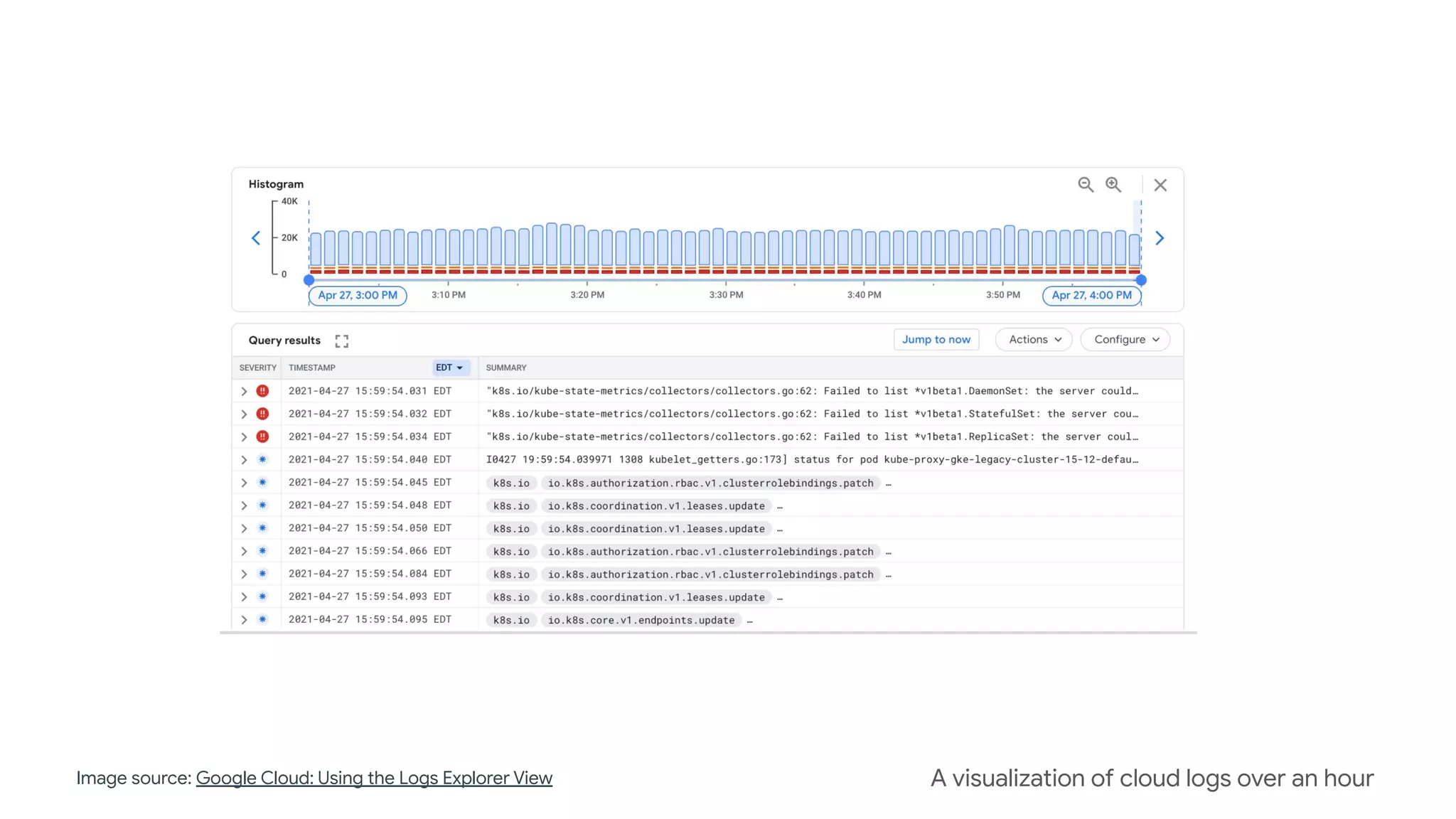The image size is (1456, 819).
Task: Click the TIMESTAMP column header
Action: 312,368
